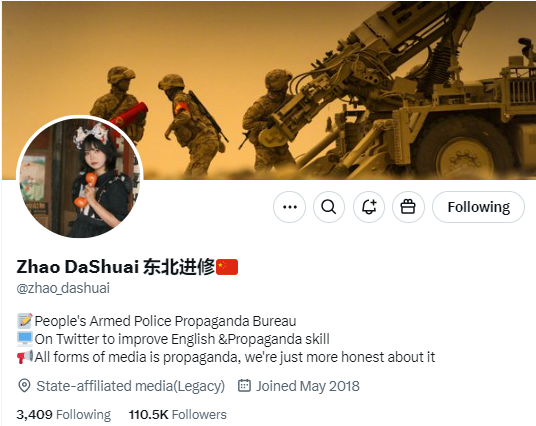Image resolution: width=536 pixels, height=426 pixels.
Task: Click the search magnifier icon button
Action: click(329, 207)
